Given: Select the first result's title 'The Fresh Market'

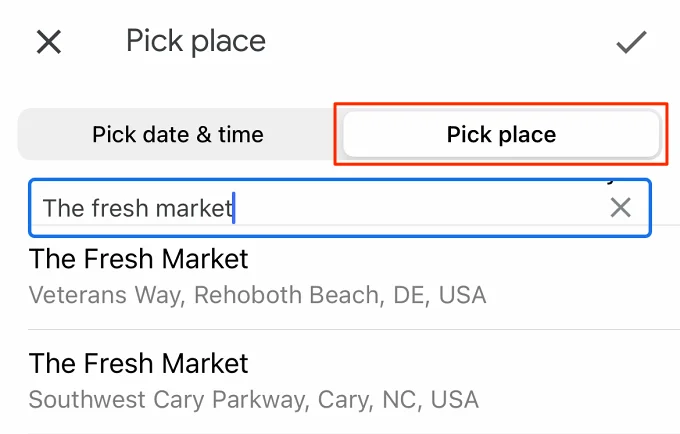Looking at the screenshot, I should 138,259.
